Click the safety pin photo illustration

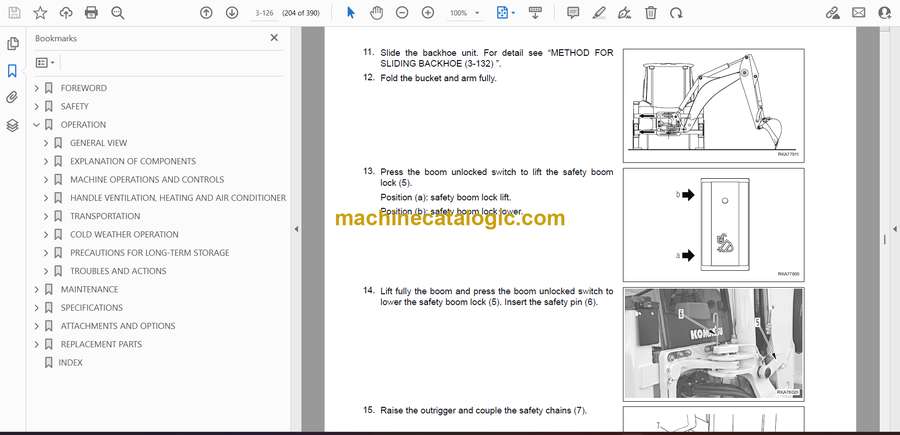(713, 344)
